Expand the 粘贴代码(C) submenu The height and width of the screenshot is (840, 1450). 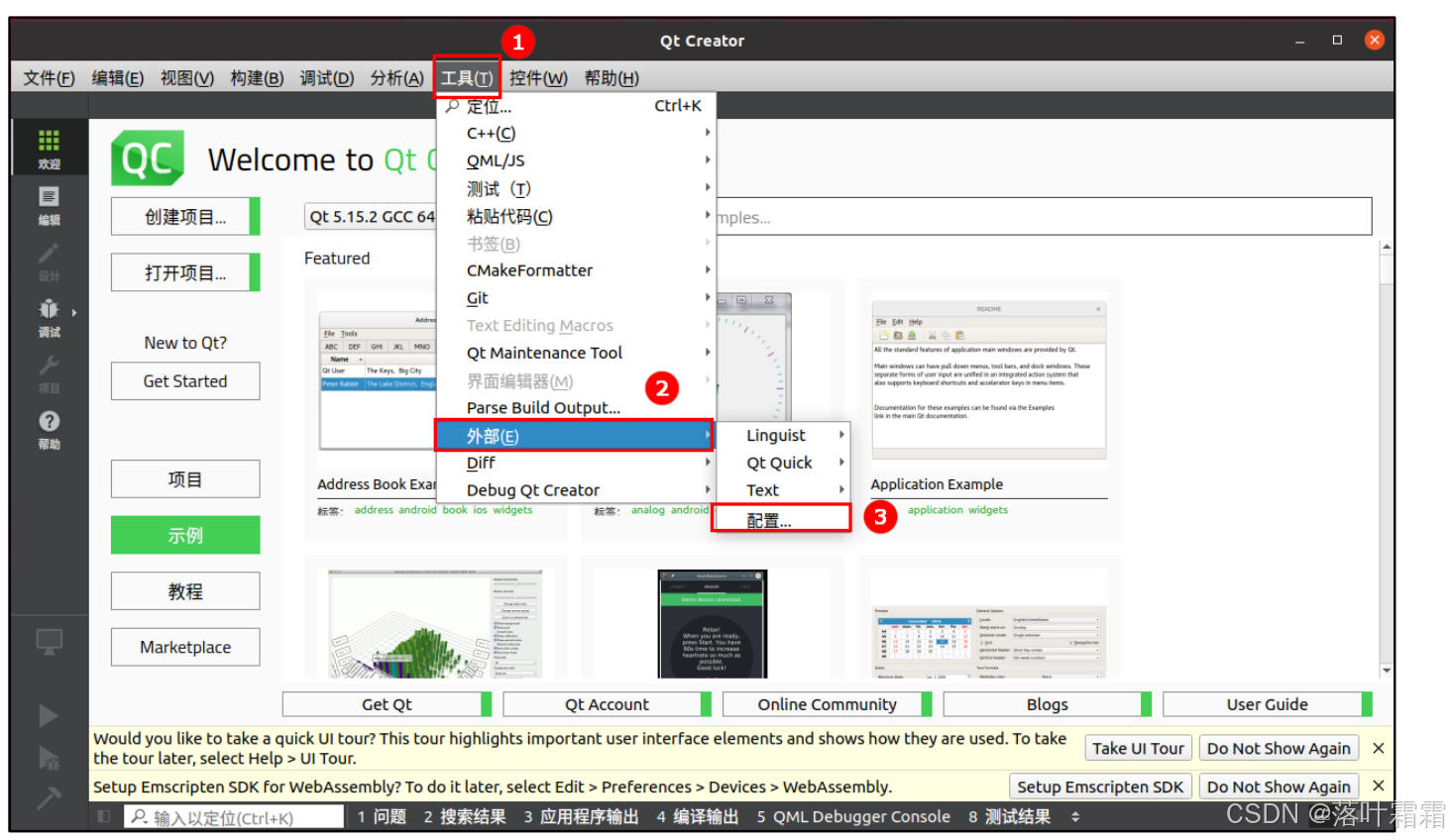(x=576, y=216)
